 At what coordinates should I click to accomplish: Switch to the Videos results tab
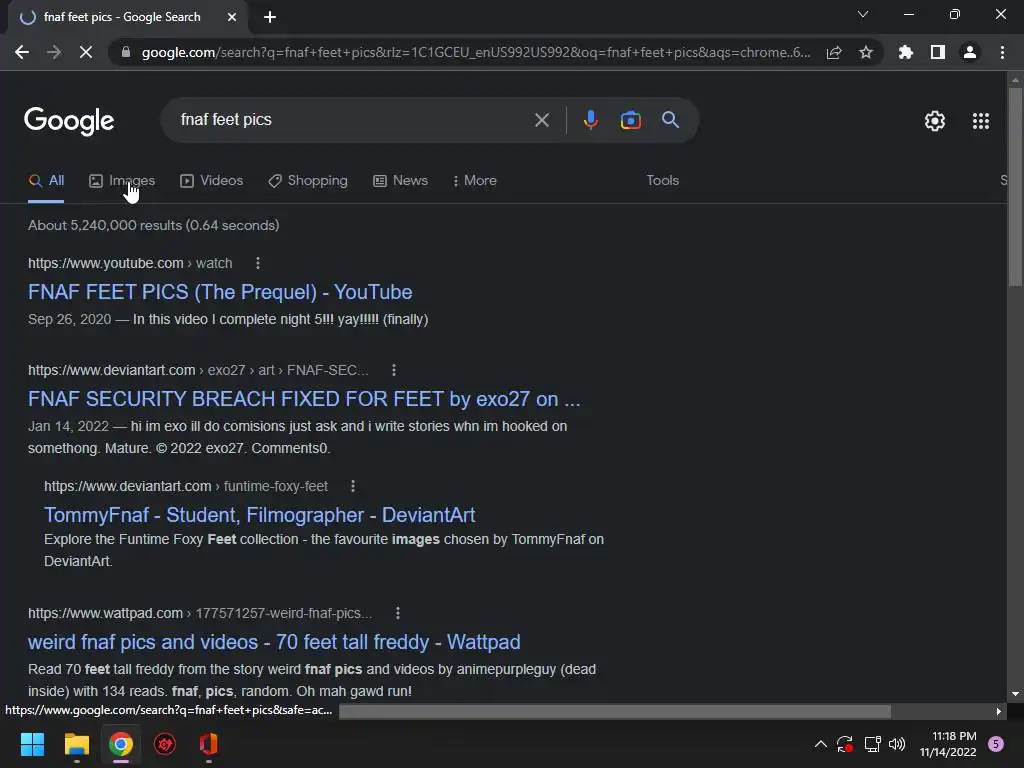click(x=212, y=181)
